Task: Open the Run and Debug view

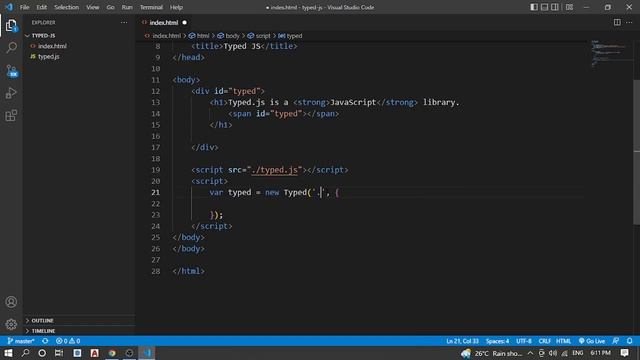Action: point(11,93)
